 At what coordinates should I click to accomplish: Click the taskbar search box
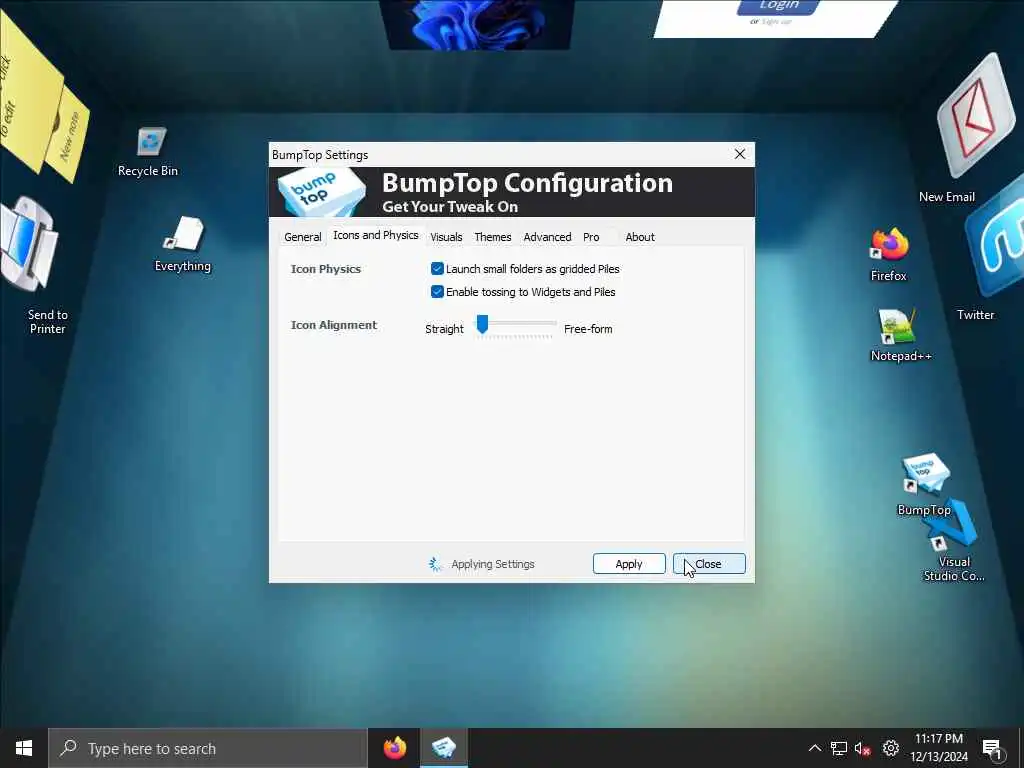(208, 748)
